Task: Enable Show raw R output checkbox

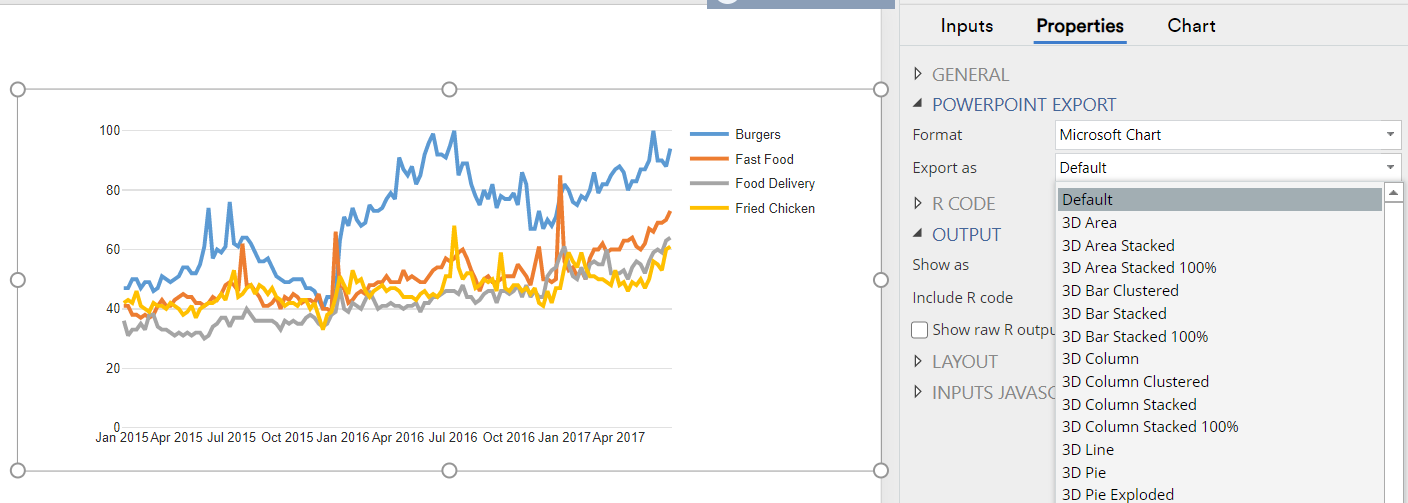Action: pos(920,330)
